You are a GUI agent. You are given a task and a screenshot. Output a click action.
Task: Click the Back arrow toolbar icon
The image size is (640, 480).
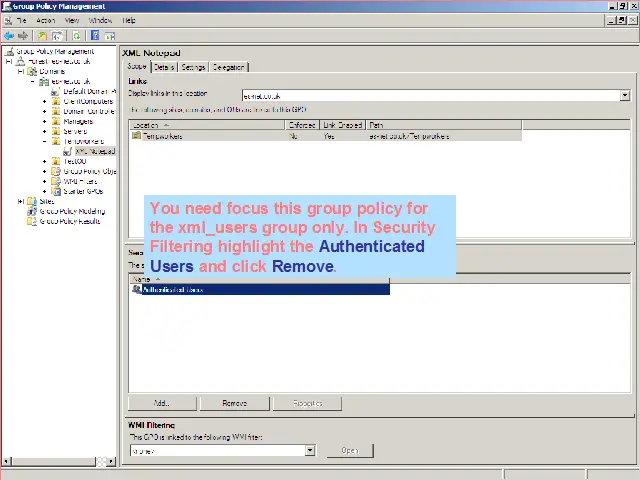(9, 36)
